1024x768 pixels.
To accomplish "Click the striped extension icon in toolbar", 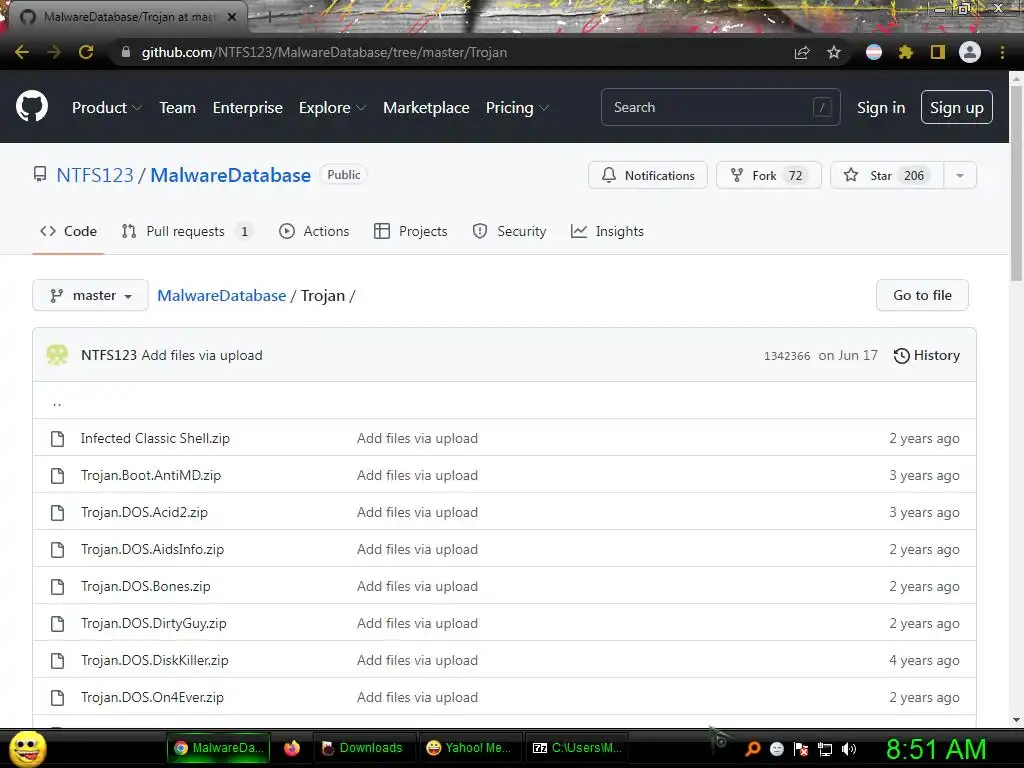I will pos(874,52).
